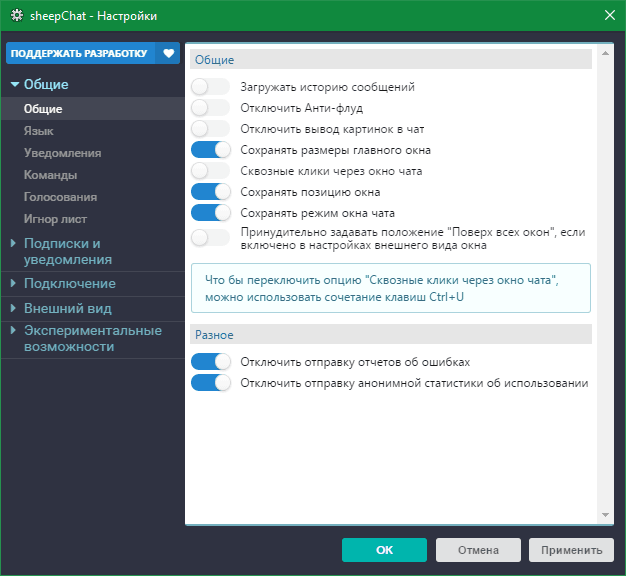Screen dimensions: 626x576
Task: Click the 'Загружать историю сообщений' label
Action: 327,87
